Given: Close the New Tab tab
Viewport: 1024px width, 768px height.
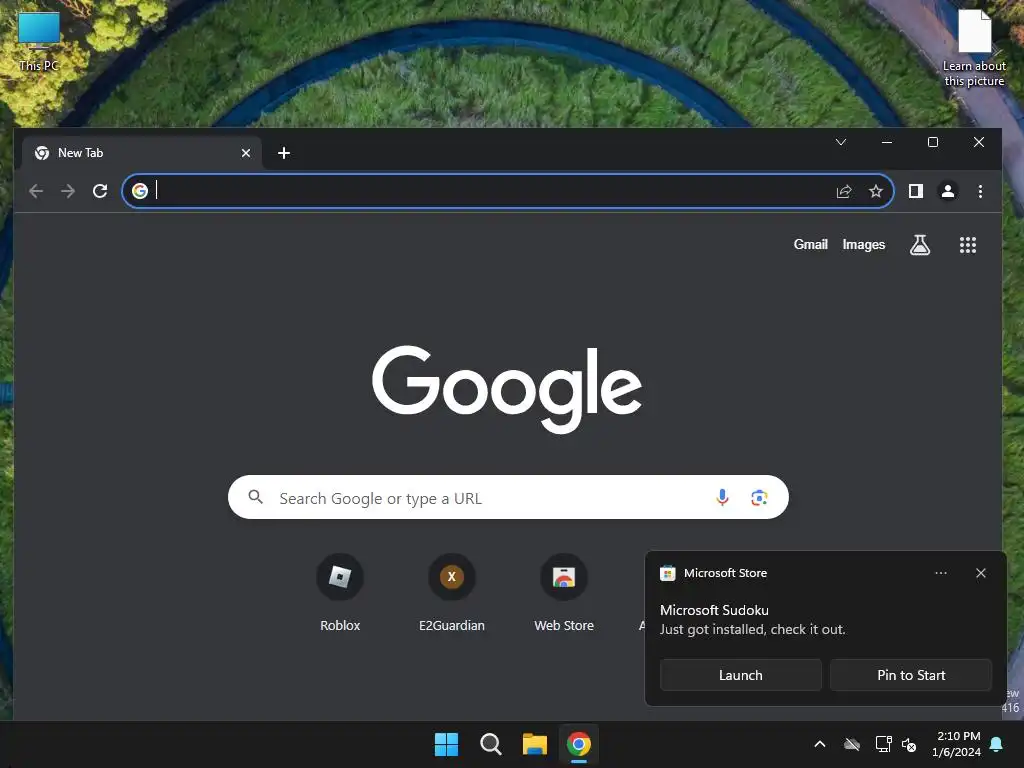Looking at the screenshot, I should [246, 153].
